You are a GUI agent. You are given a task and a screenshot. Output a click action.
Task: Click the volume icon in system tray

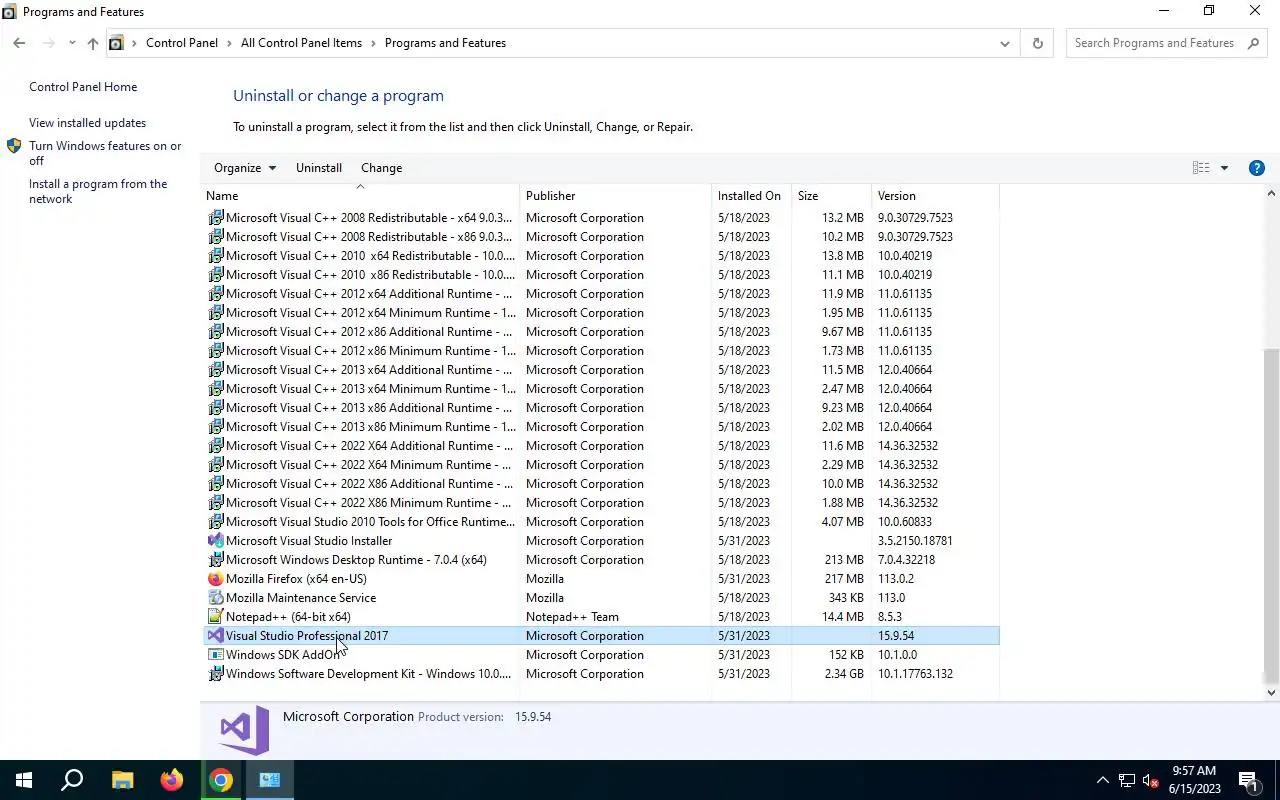[1150, 780]
